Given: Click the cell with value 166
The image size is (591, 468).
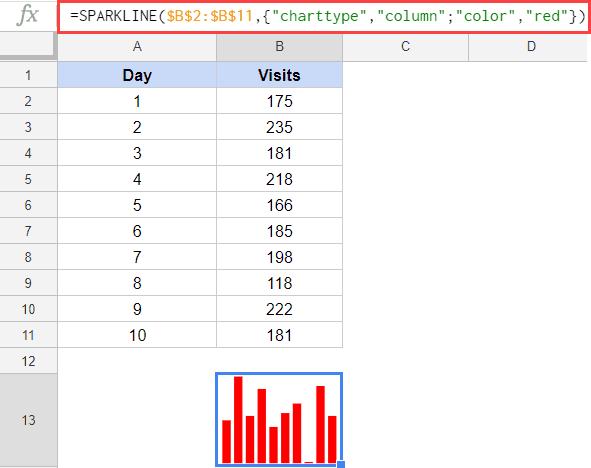Looking at the screenshot, I should coord(279,205).
